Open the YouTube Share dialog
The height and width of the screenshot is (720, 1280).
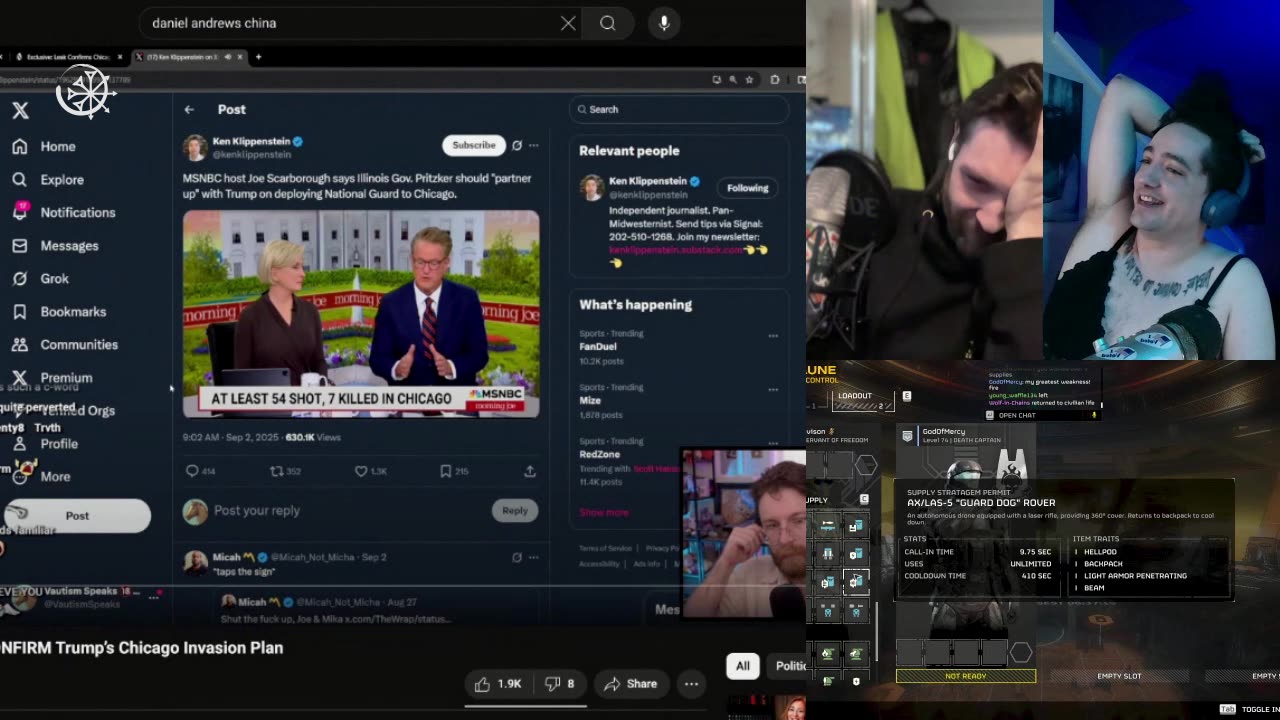[x=630, y=684]
